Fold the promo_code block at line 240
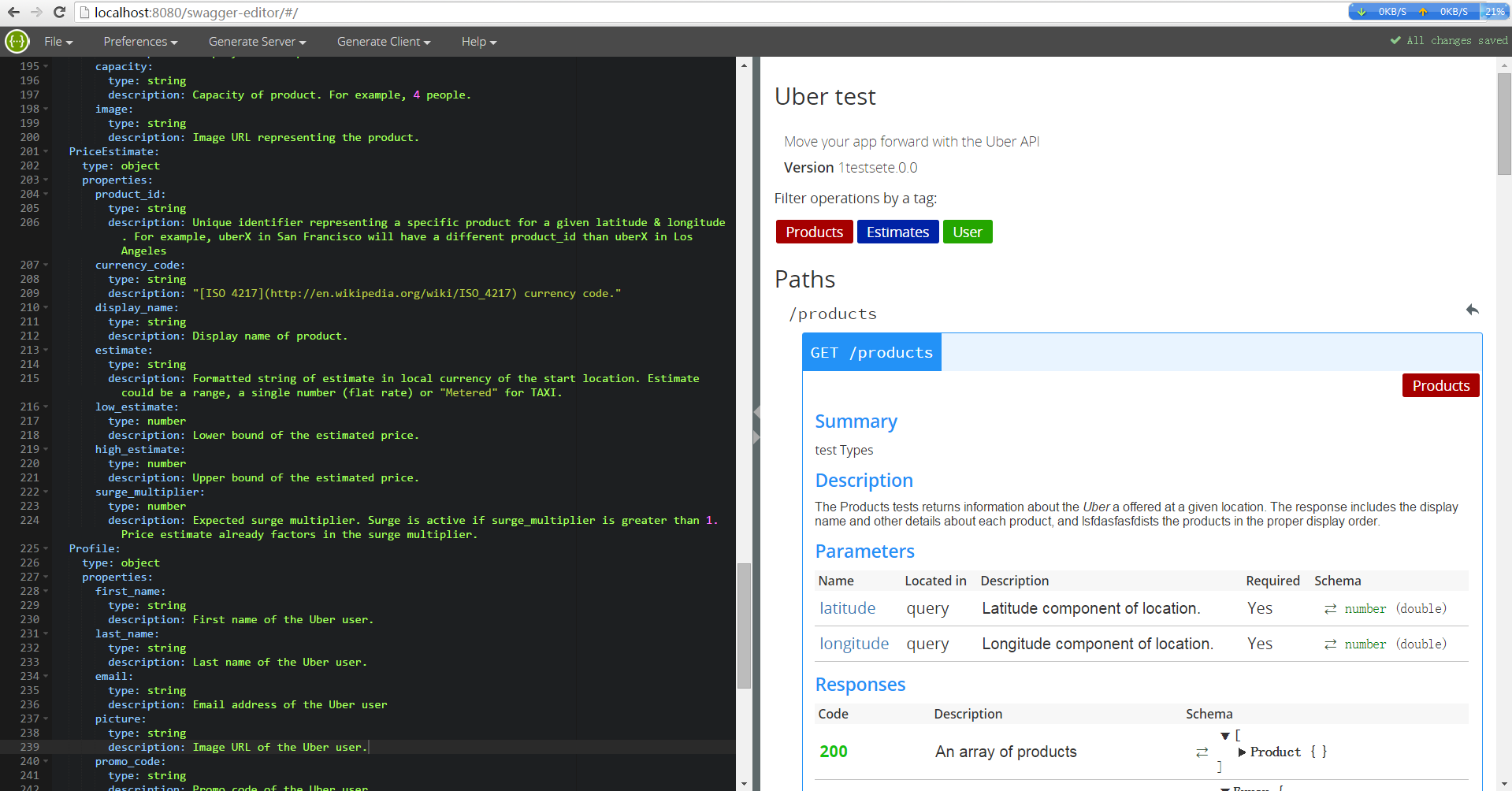The width and height of the screenshot is (1512, 791). [x=46, y=761]
